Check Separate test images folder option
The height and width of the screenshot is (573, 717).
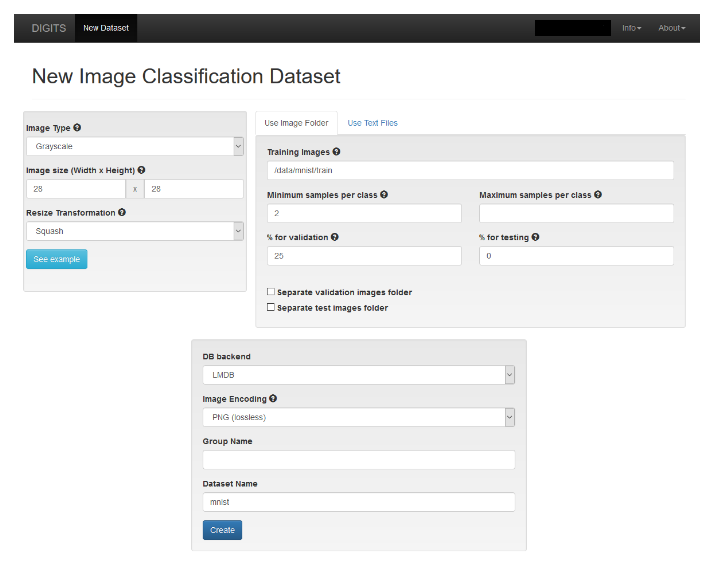pos(271,308)
